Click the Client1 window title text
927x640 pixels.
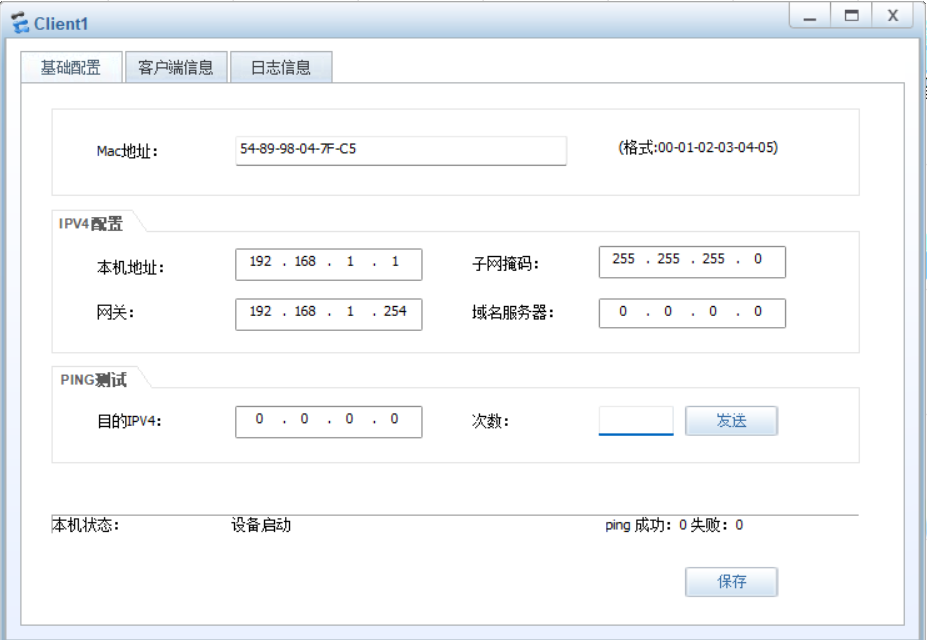pos(61,24)
